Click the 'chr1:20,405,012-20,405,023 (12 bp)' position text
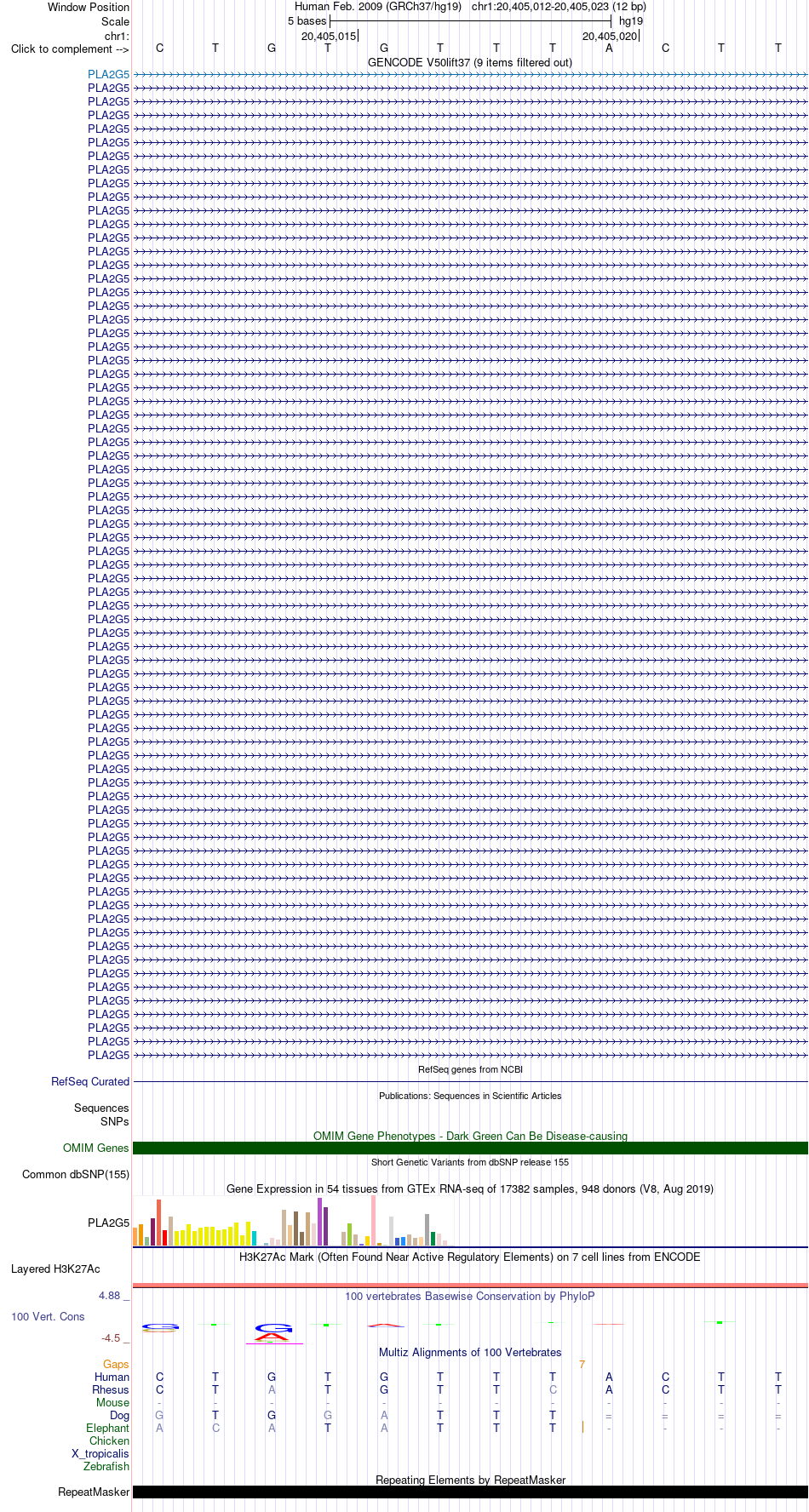This screenshot has width=809, height=1512. point(559,7)
